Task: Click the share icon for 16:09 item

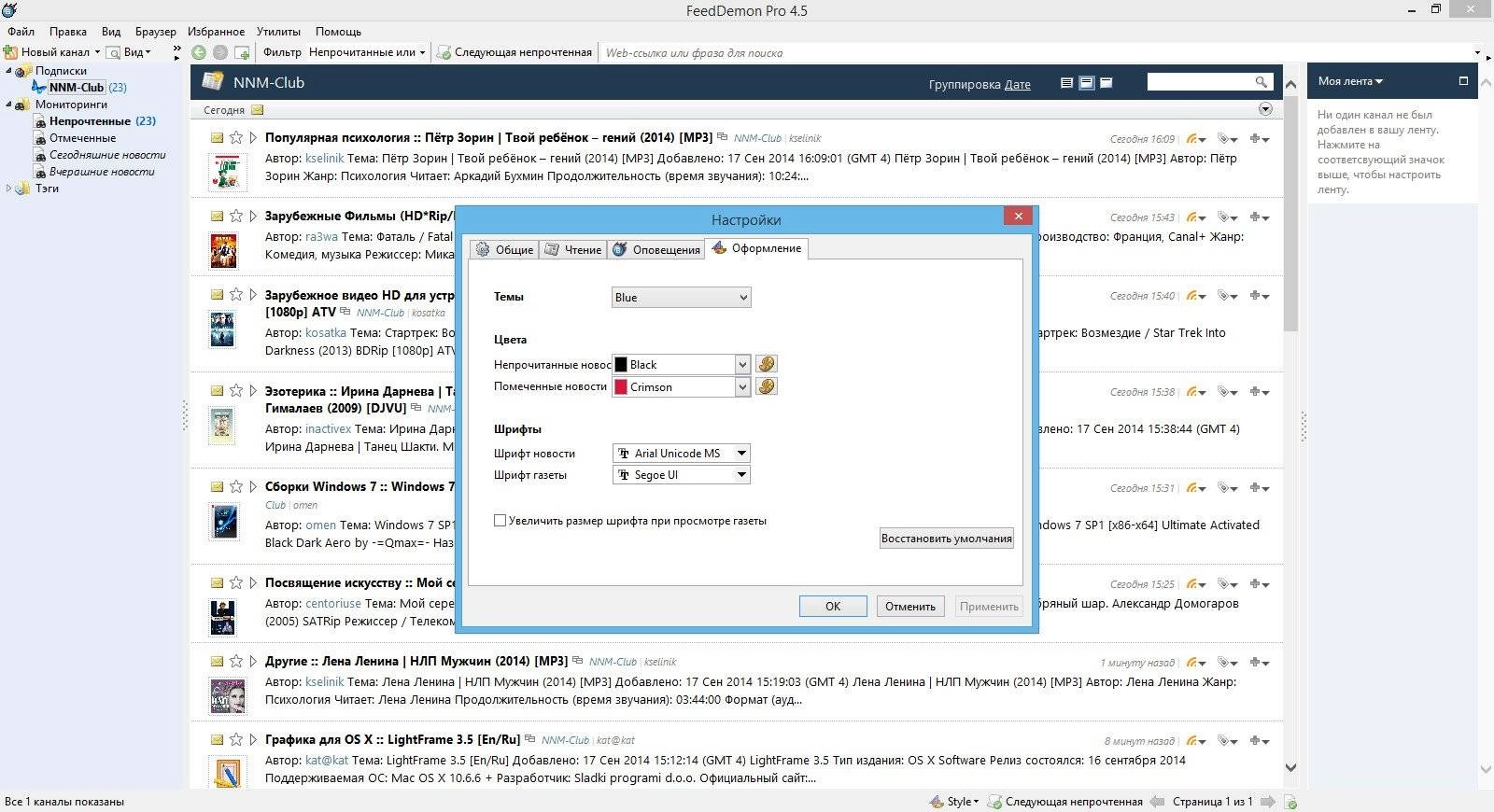Action: [1195, 138]
